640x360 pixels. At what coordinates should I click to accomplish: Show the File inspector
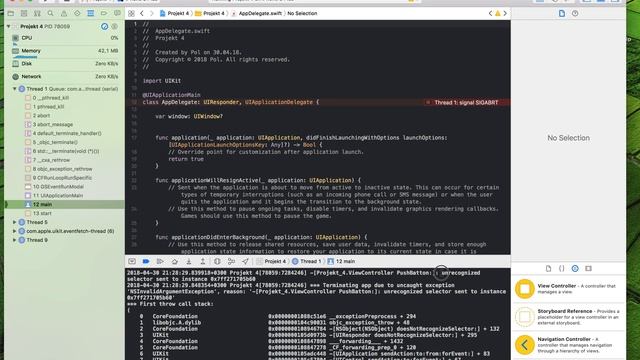click(x=562, y=13)
